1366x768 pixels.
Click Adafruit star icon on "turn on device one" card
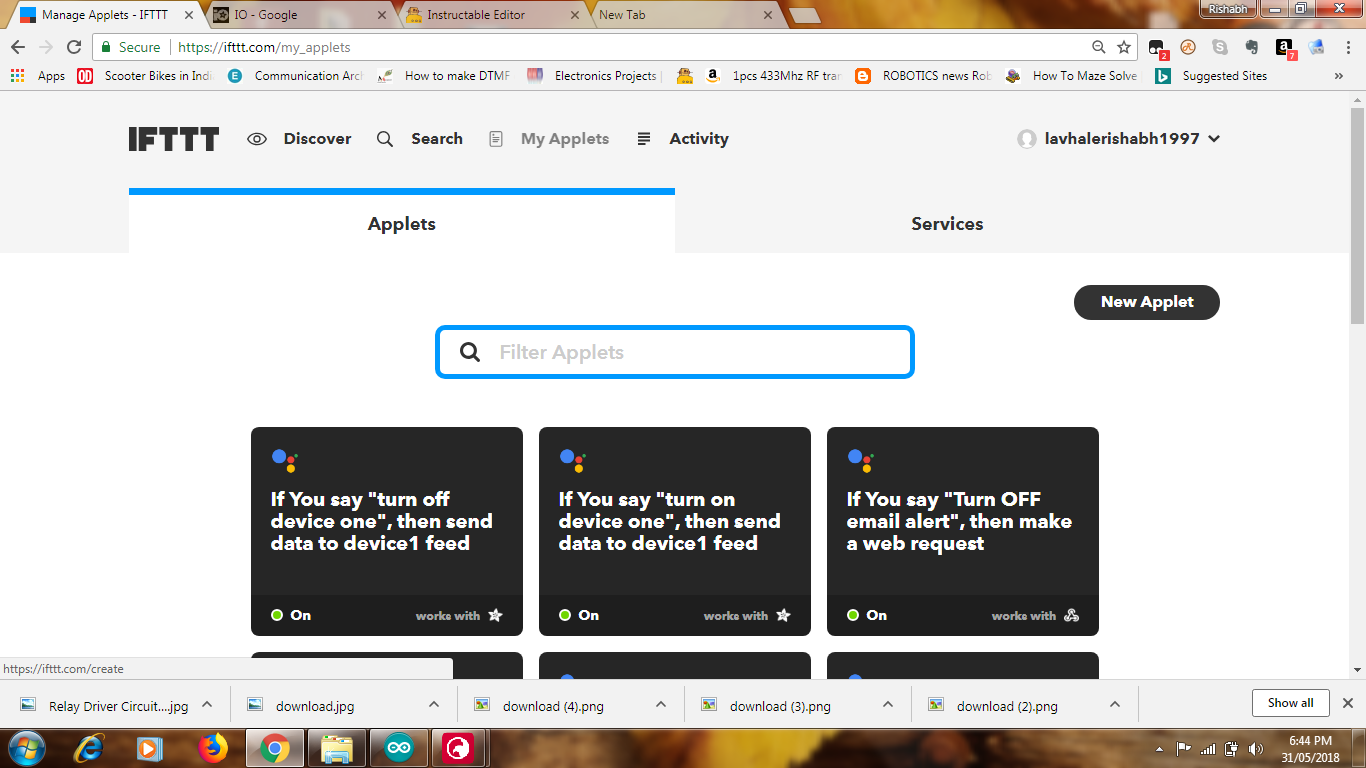pos(783,615)
